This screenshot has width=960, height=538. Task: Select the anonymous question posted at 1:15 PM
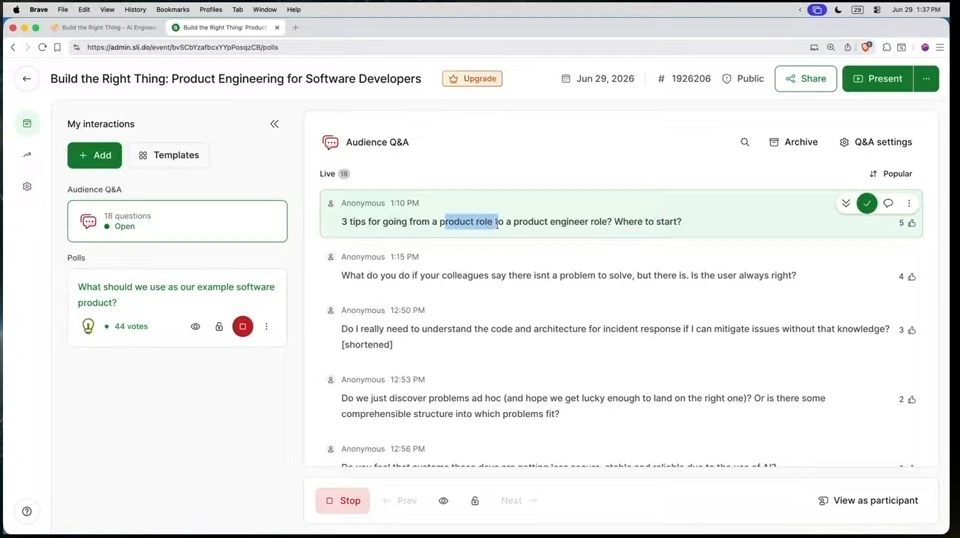click(x=619, y=267)
